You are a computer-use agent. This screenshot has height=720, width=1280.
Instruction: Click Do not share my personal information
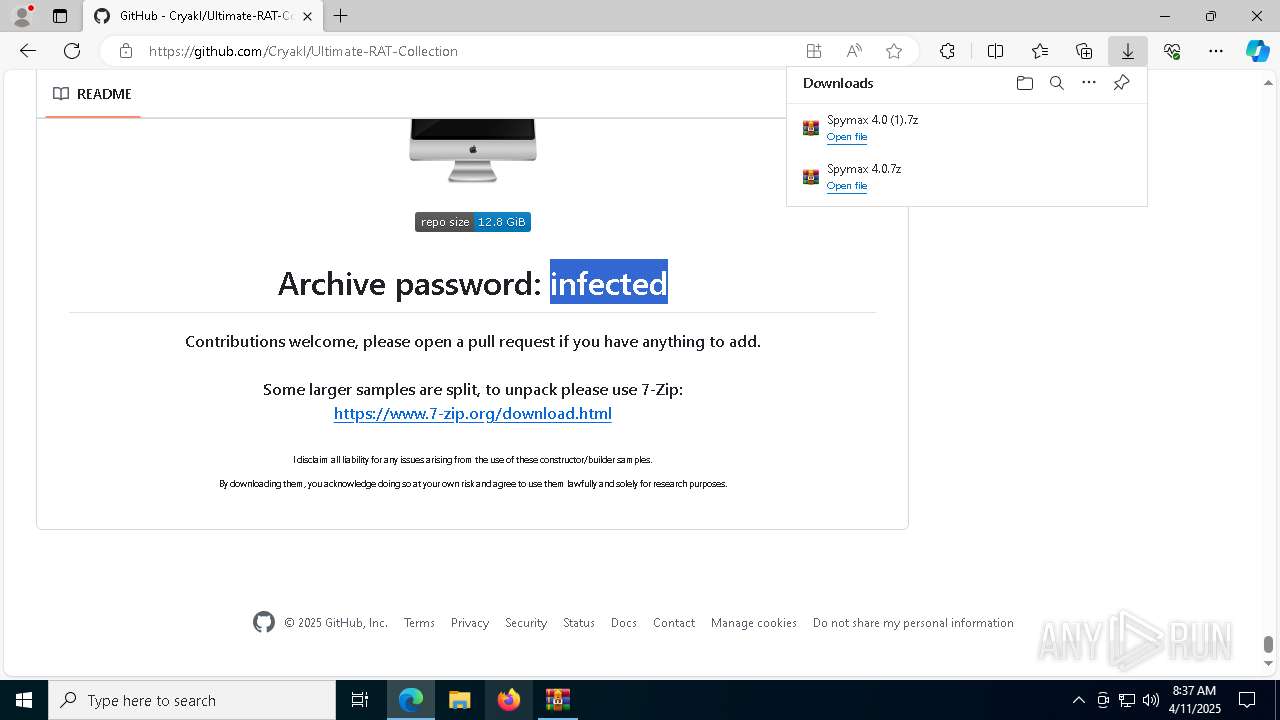[913, 622]
